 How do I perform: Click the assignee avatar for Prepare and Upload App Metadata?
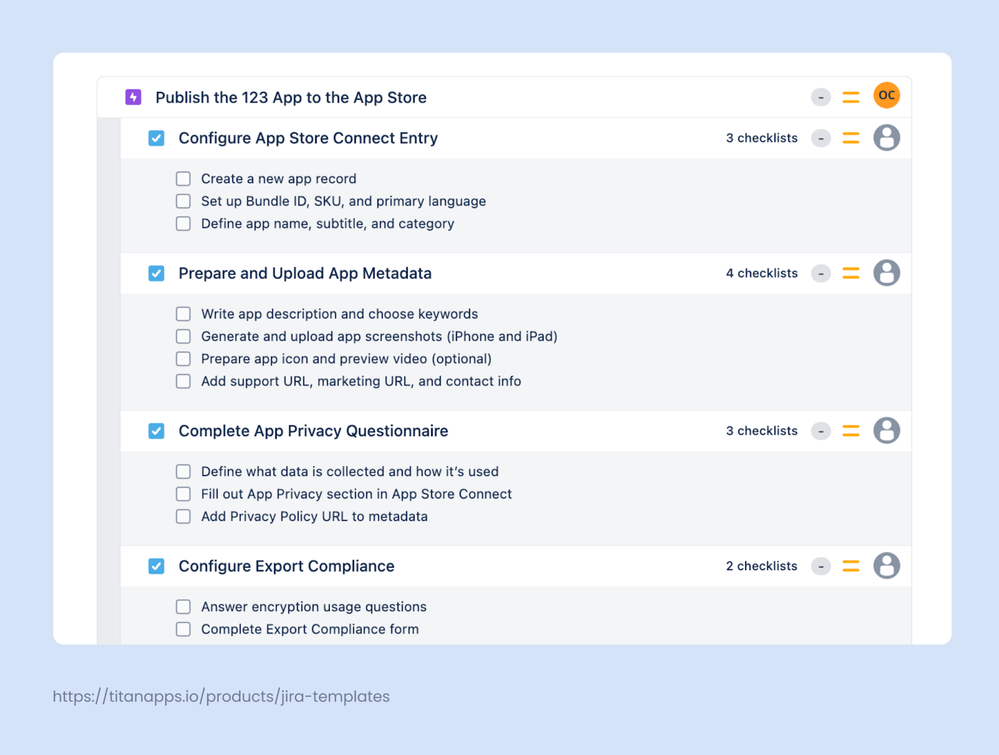tap(887, 273)
